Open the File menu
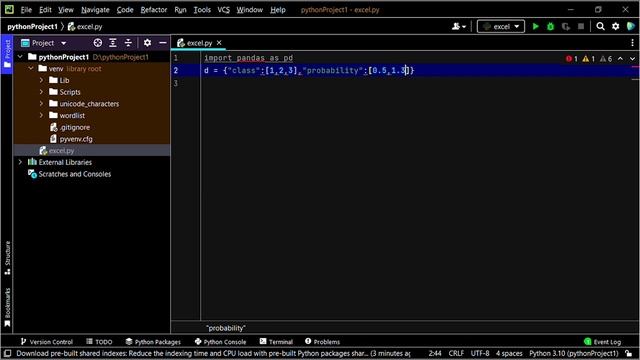 26,9
